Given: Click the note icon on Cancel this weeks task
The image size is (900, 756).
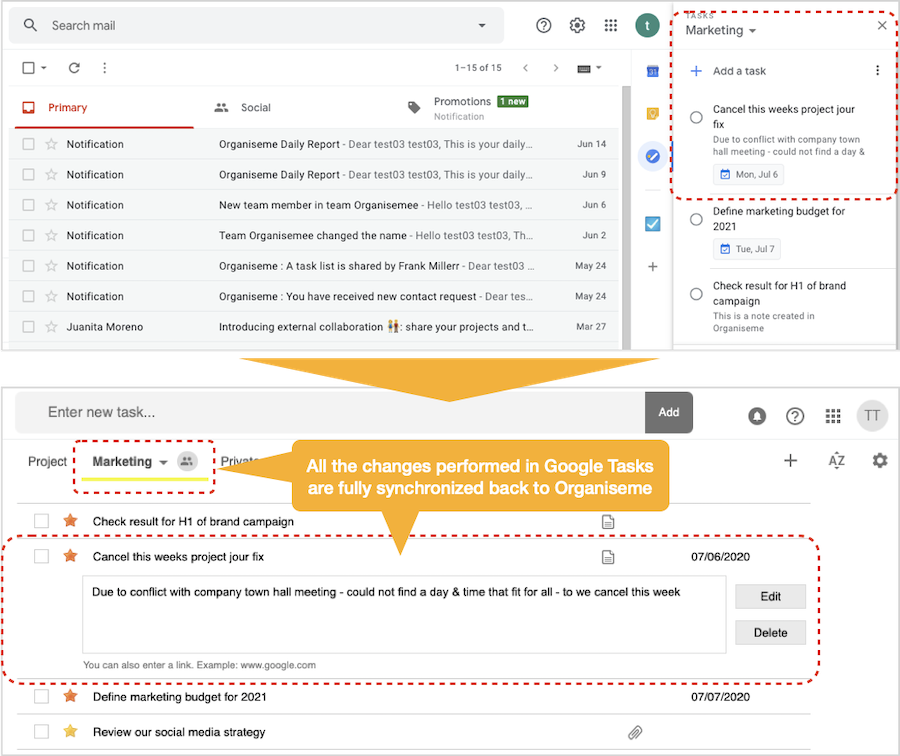Looking at the screenshot, I should pos(607,556).
